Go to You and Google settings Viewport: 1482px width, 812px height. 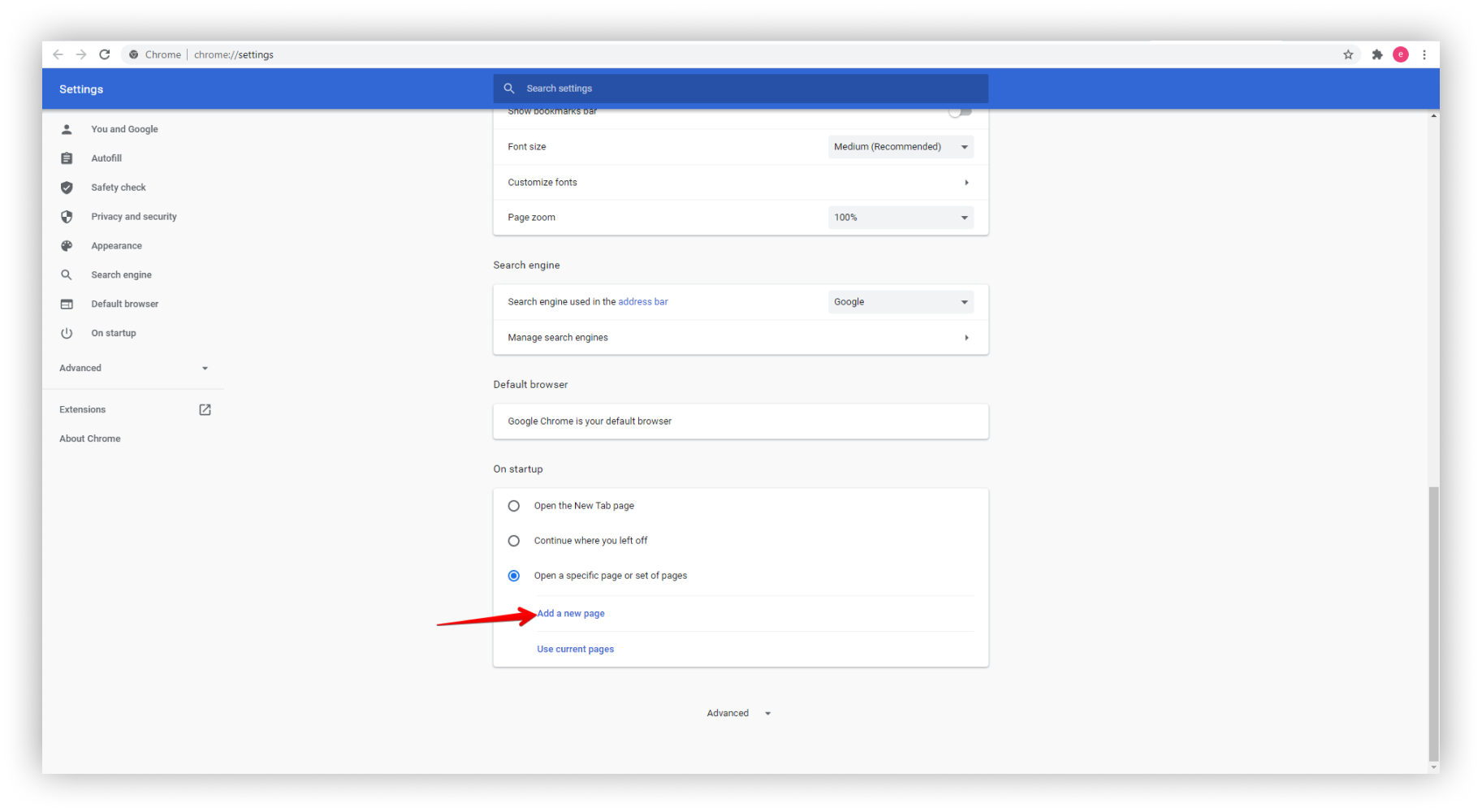(124, 129)
